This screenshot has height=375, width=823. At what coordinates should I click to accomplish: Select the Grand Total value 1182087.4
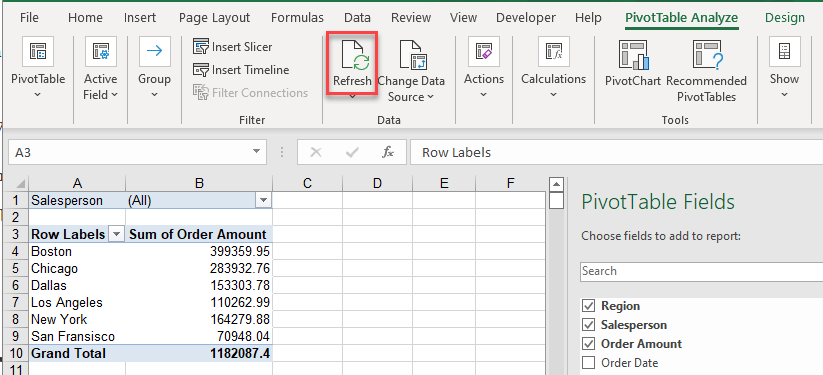click(x=199, y=353)
